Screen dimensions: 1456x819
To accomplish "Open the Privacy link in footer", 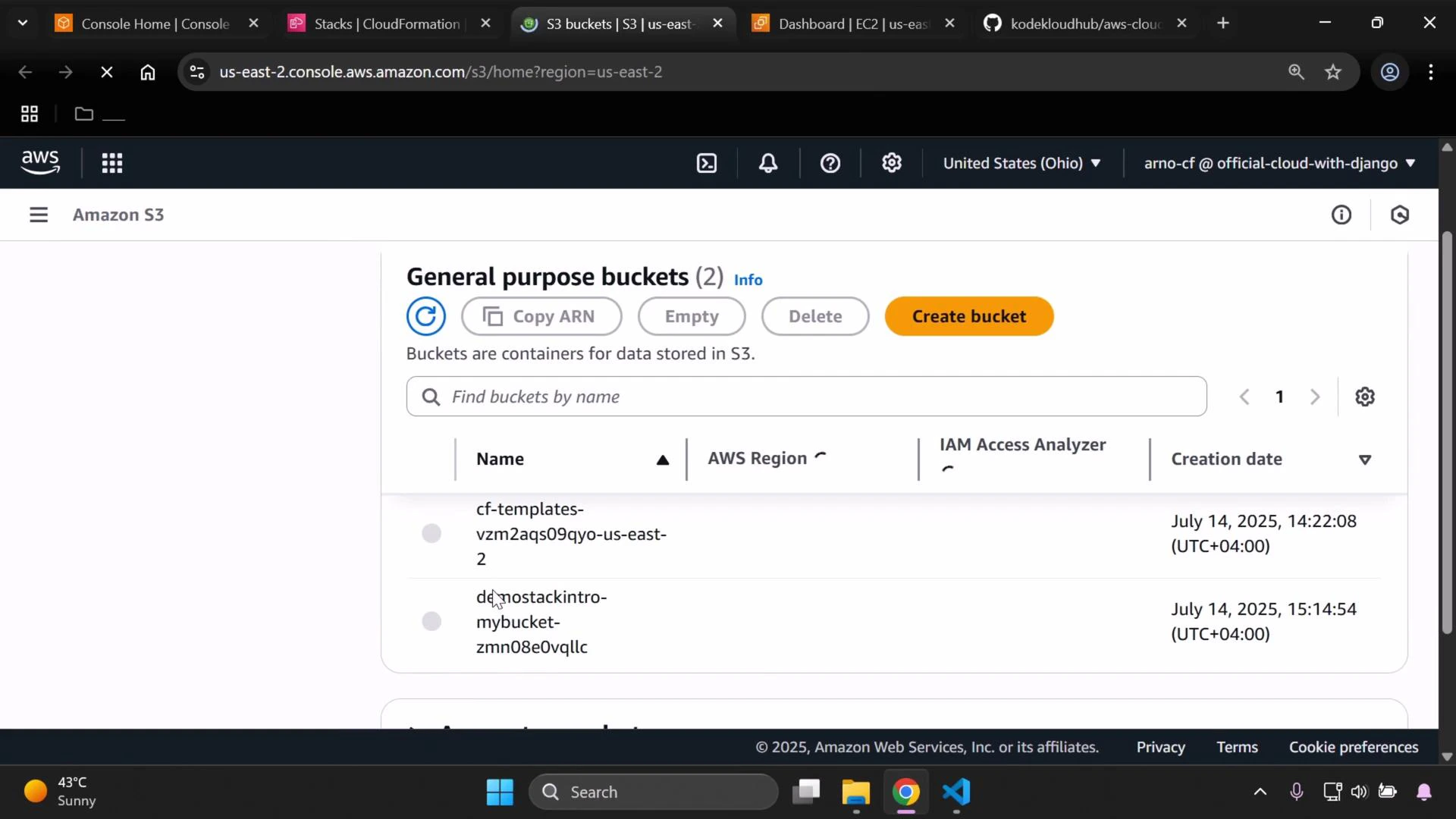I will [x=1159, y=747].
